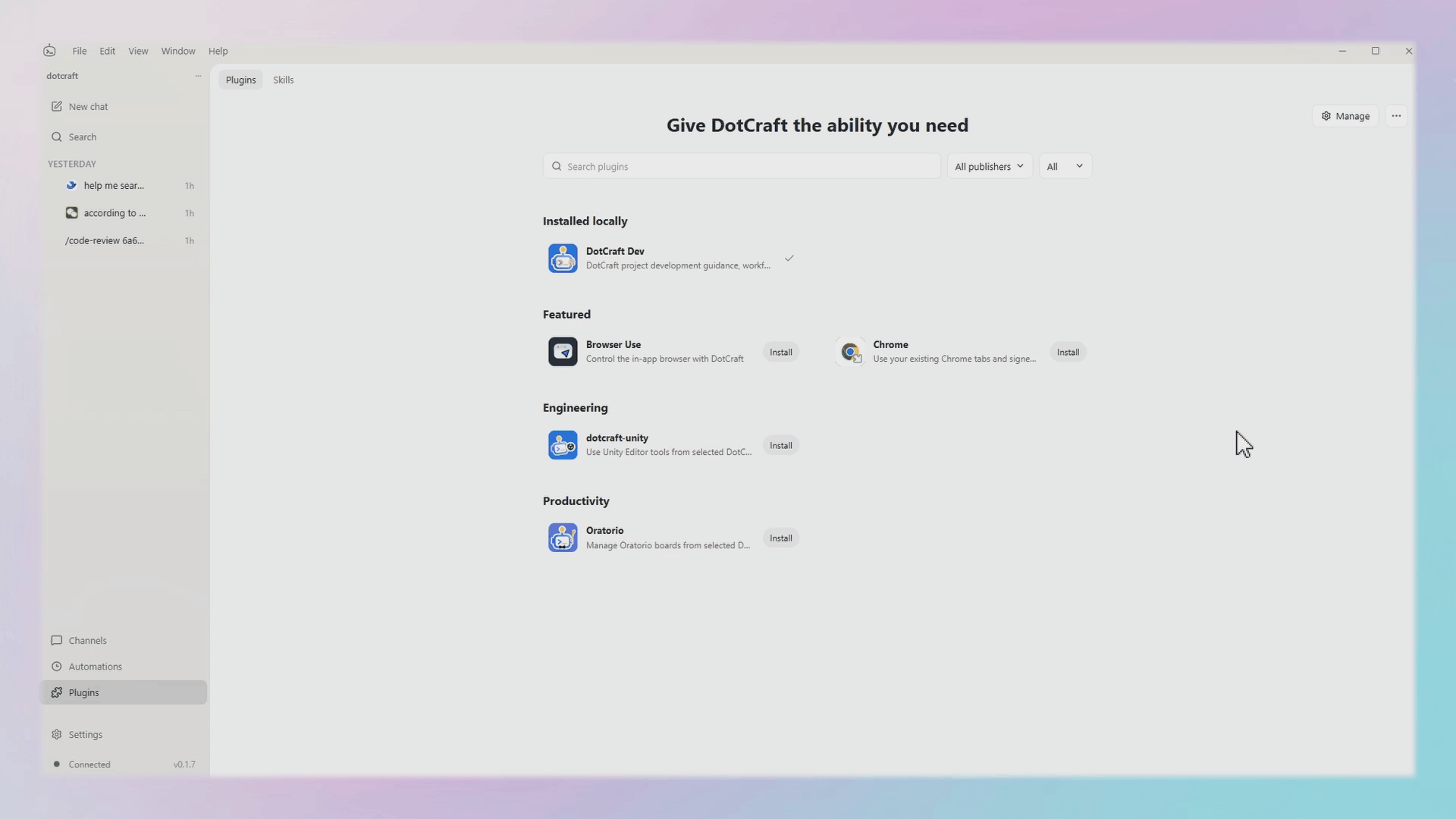
Task: Open the 'help me sear...' chat title
Action: tap(114, 186)
